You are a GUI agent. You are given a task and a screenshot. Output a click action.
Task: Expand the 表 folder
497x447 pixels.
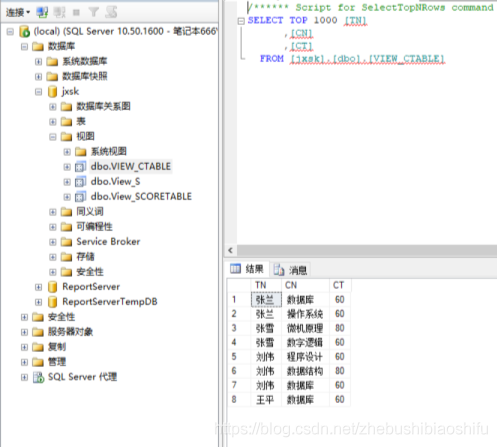pos(53,122)
